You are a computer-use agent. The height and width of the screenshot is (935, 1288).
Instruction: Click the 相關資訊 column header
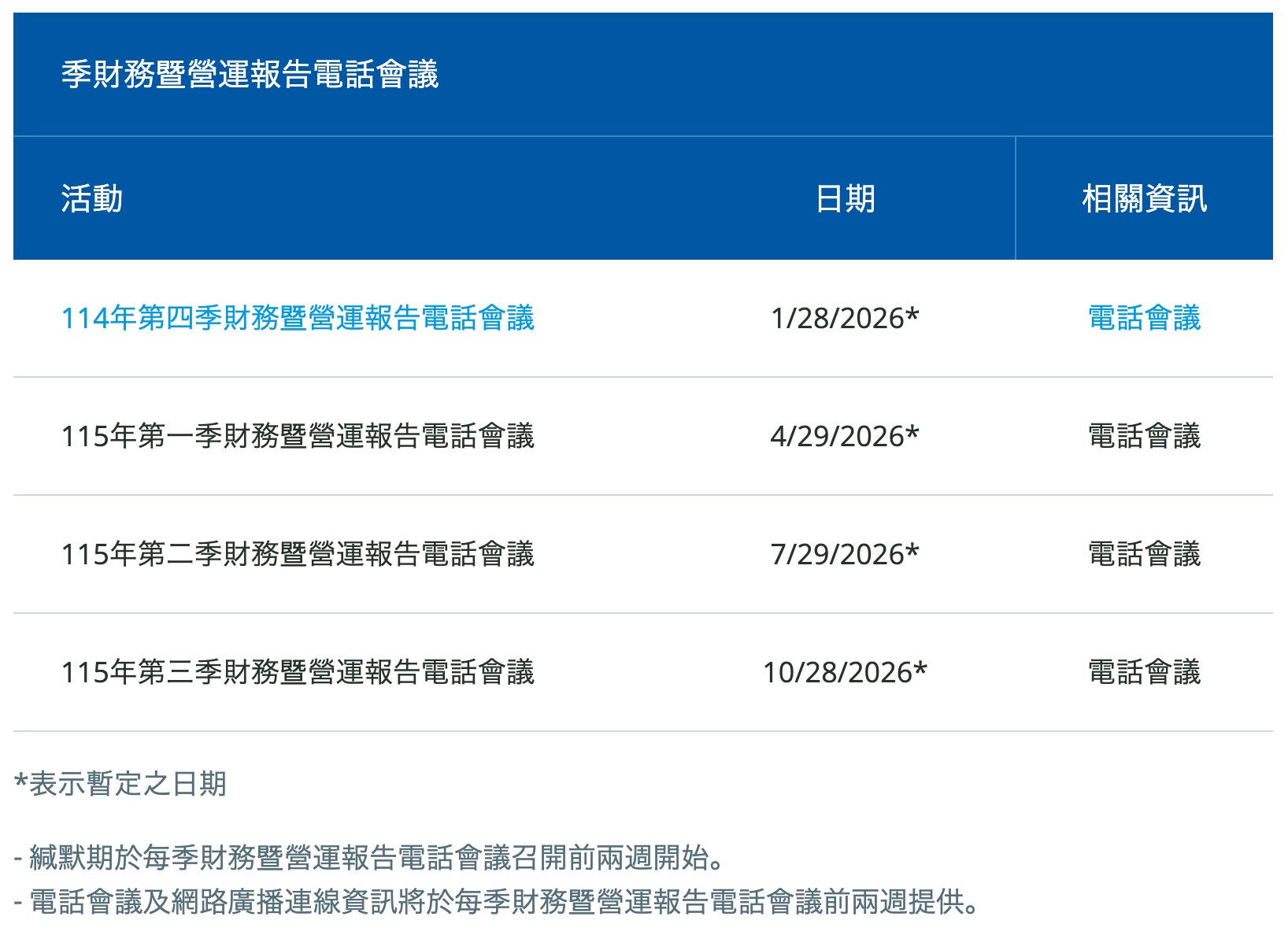point(1143,198)
